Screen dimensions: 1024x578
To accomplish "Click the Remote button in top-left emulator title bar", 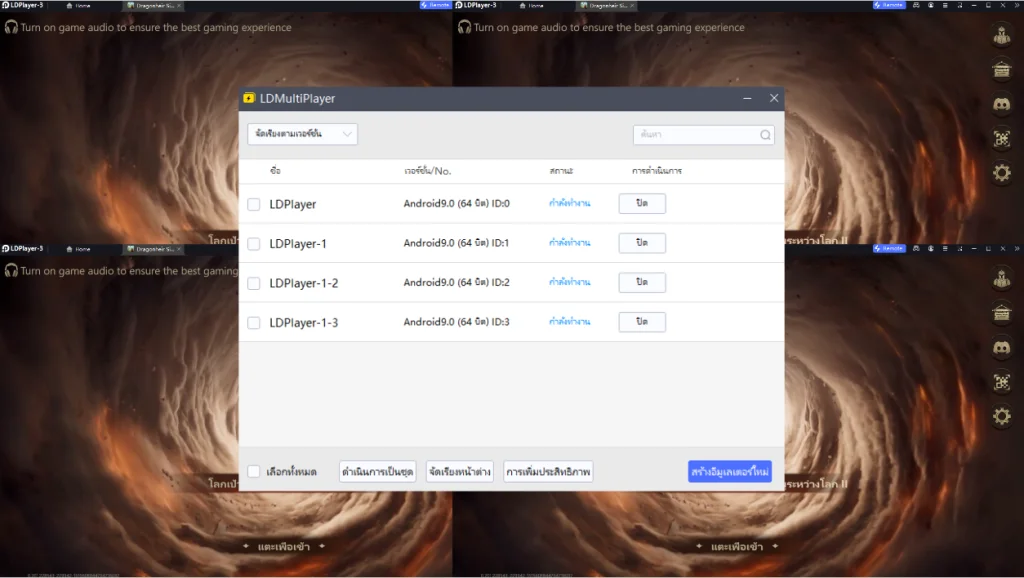I will point(435,5).
